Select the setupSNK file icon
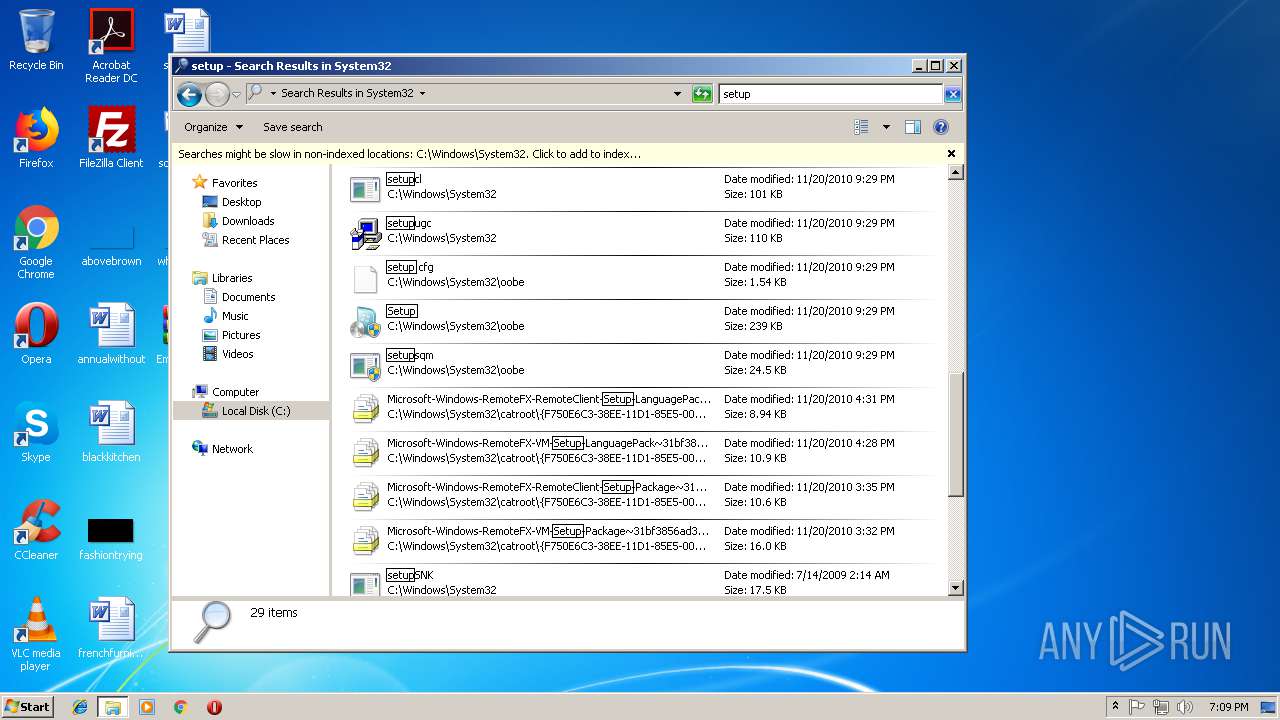1280x720 pixels. click(366, 583)
